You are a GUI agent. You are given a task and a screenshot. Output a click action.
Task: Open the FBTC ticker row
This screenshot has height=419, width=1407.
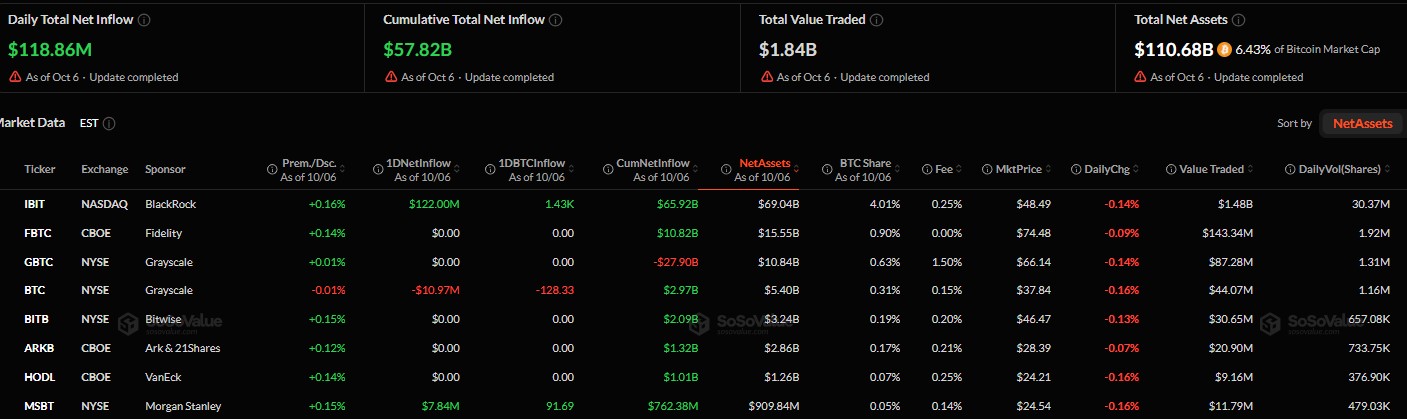(703, 233)
